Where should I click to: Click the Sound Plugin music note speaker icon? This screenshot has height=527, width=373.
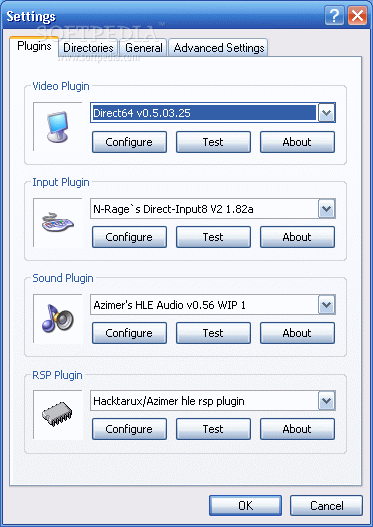coord(58,318)
